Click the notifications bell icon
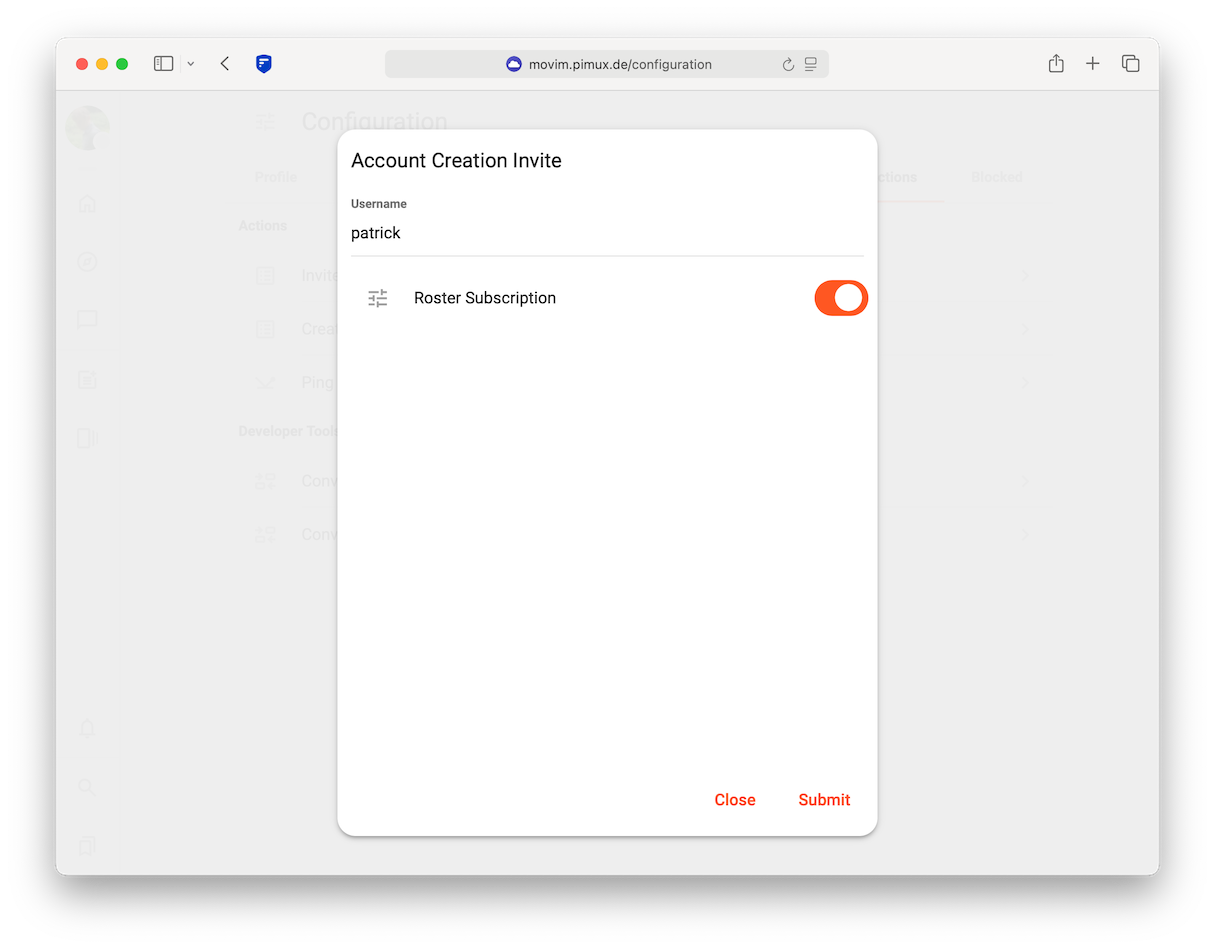This screenshot has height=949, width=1215. click(87, 727)
